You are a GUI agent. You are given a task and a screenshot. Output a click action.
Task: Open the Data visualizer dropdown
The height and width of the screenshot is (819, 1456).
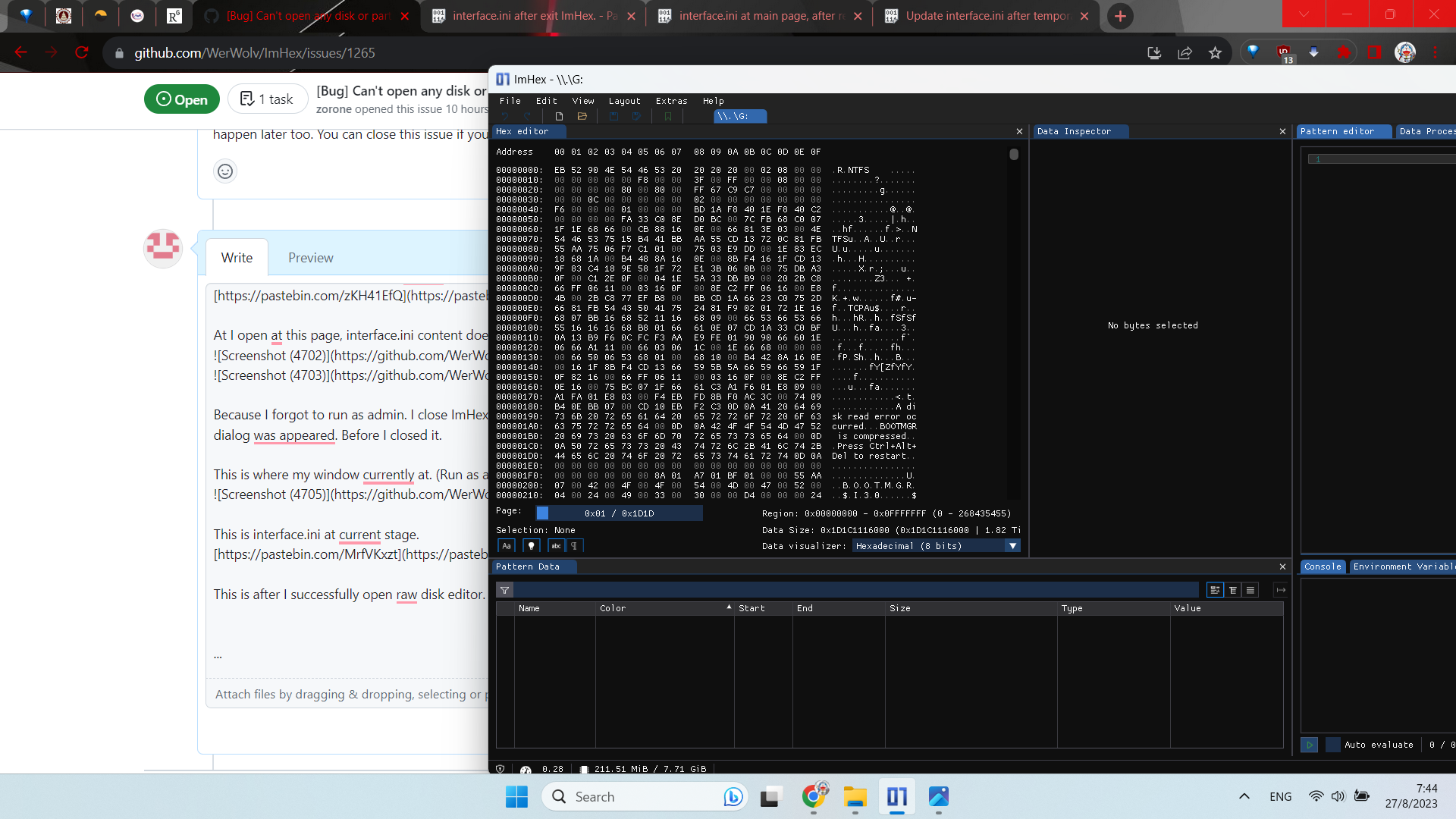click(x=1013, y=545)
